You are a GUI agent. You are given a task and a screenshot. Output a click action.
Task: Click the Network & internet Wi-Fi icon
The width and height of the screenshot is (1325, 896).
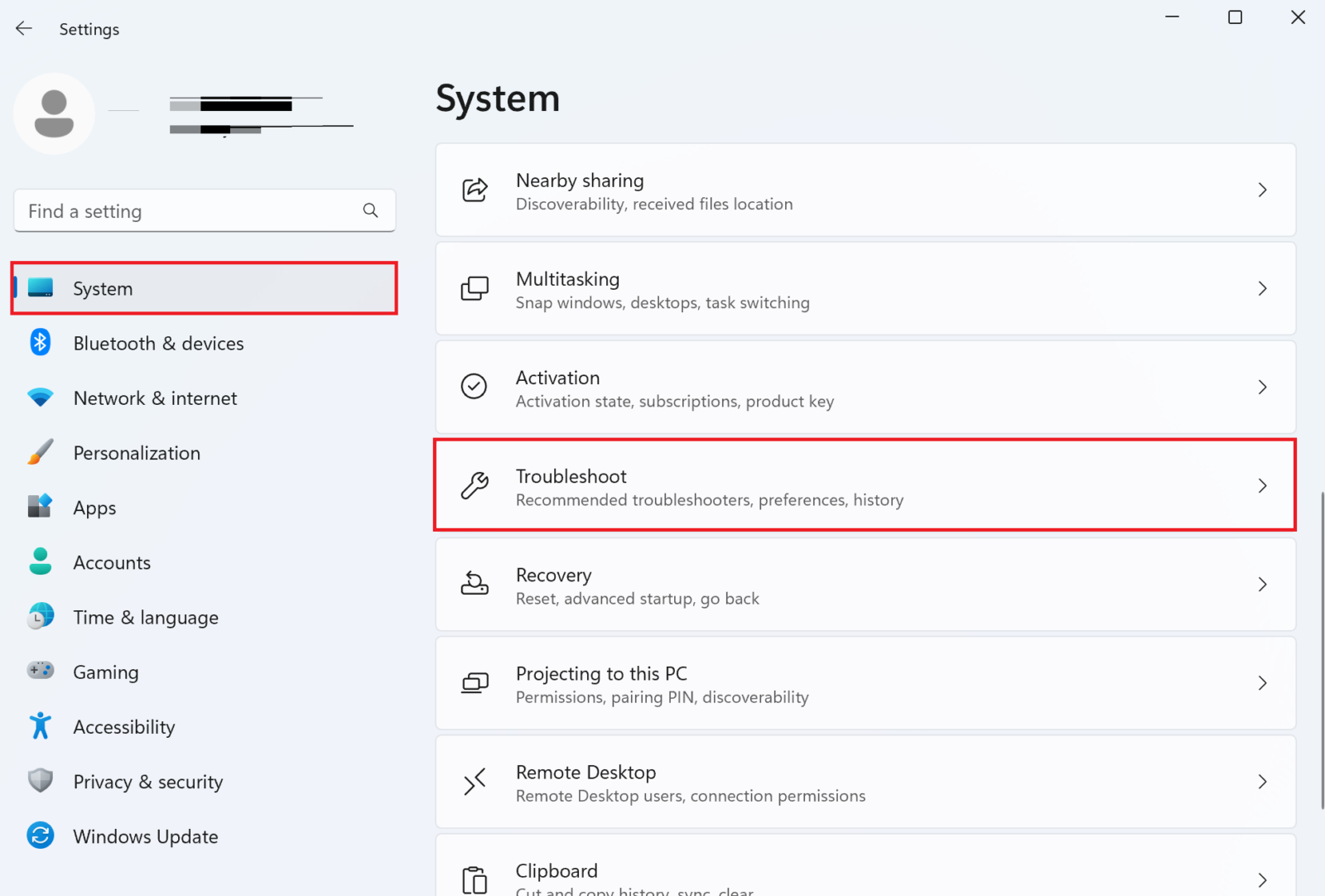coord(40,397)
